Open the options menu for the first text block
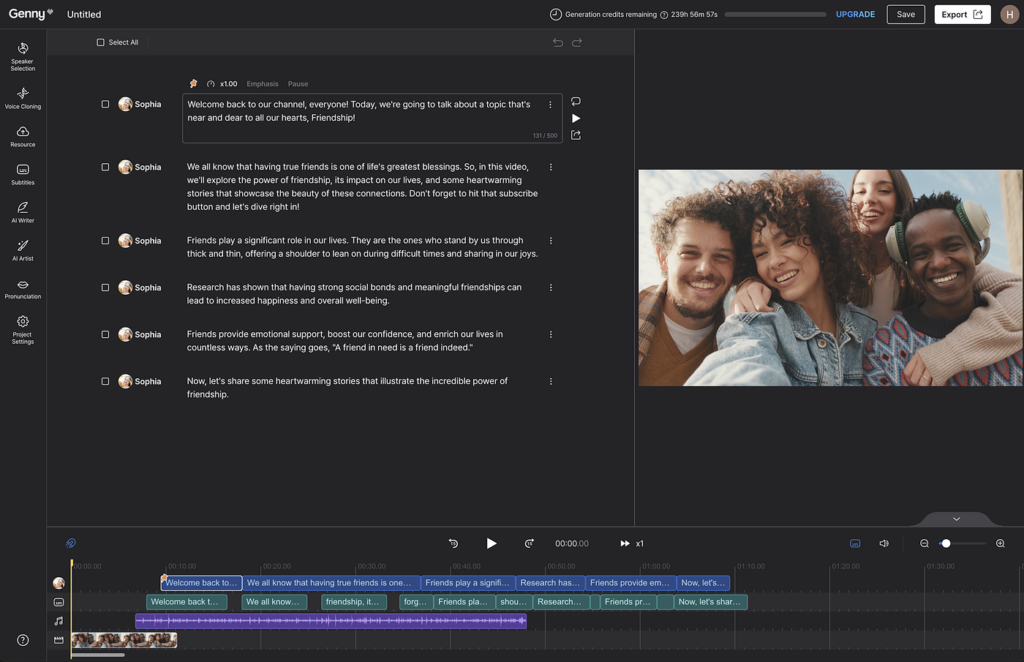This screenshot has height=662, width=1024. (551, 103)
